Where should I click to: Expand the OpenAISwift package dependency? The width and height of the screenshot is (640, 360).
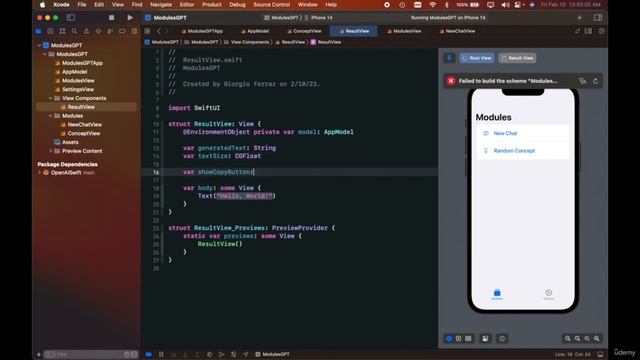point(40,173)
